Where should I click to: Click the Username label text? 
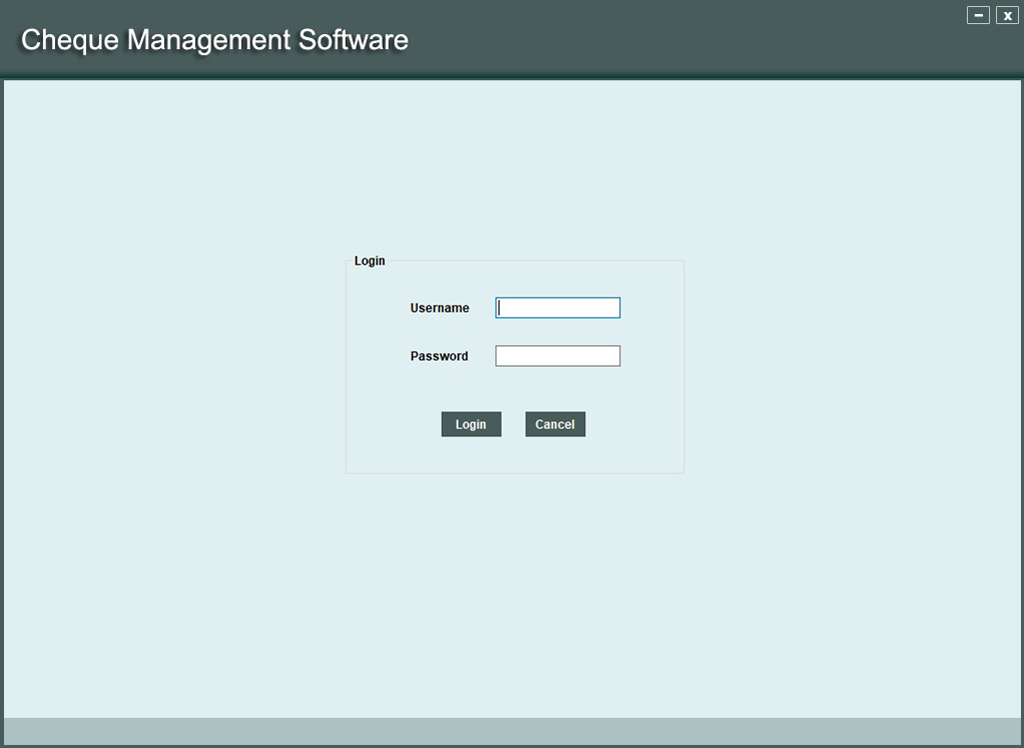(x=439, y=308)
